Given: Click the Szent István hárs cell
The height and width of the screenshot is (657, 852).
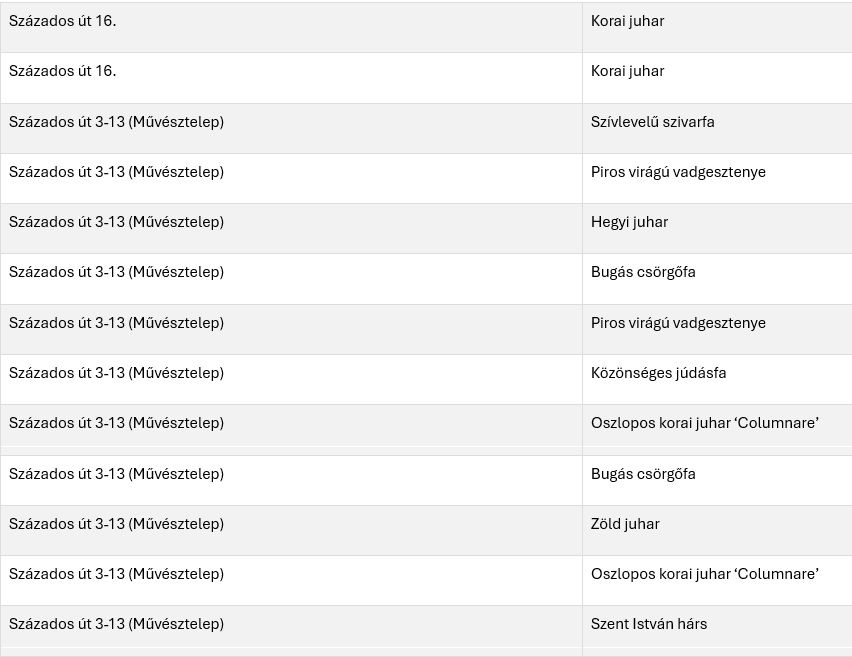Looking at the screenshot, I should coord(649,624).
